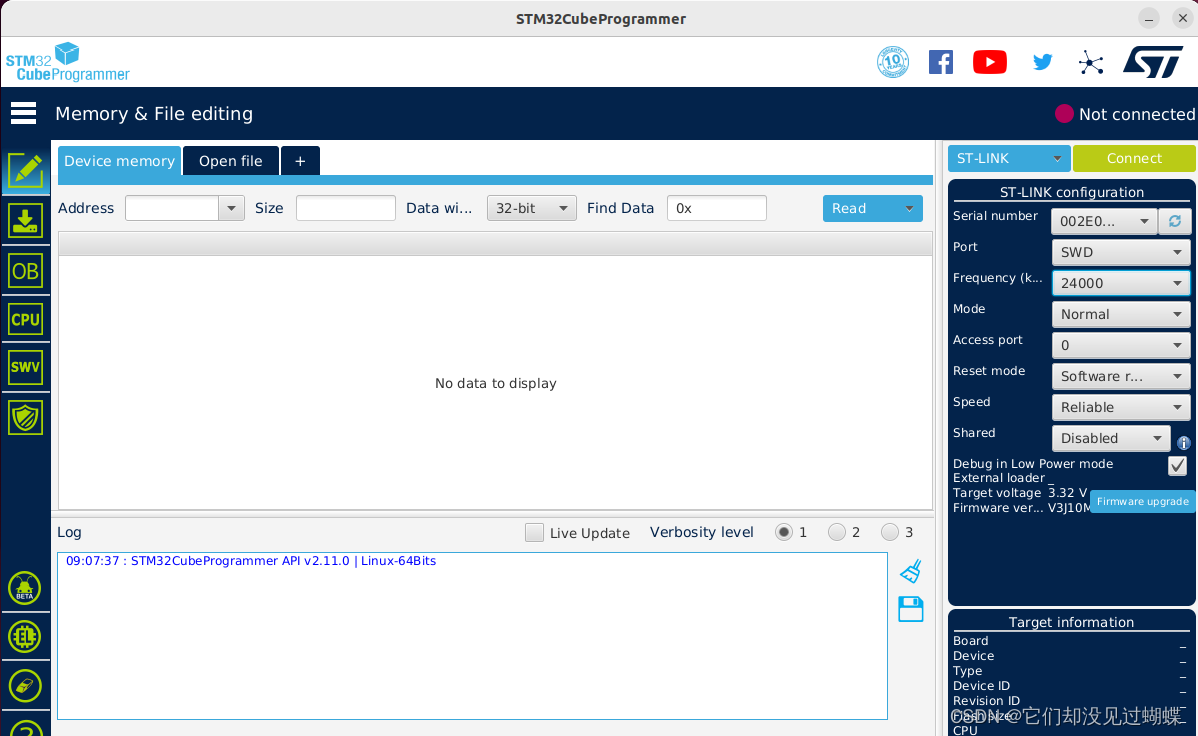
Task: Open the ST logo website link
Action: (1153, 62)
